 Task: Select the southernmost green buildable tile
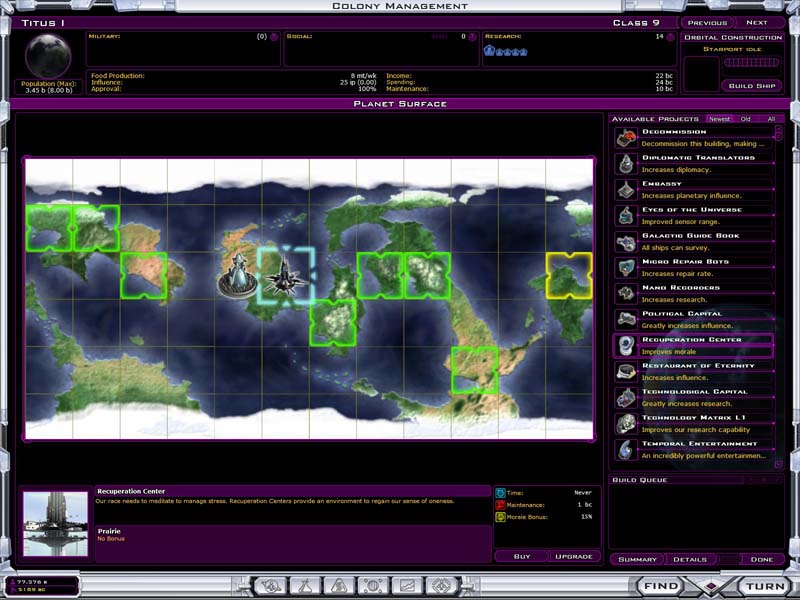tap(474, 370)
